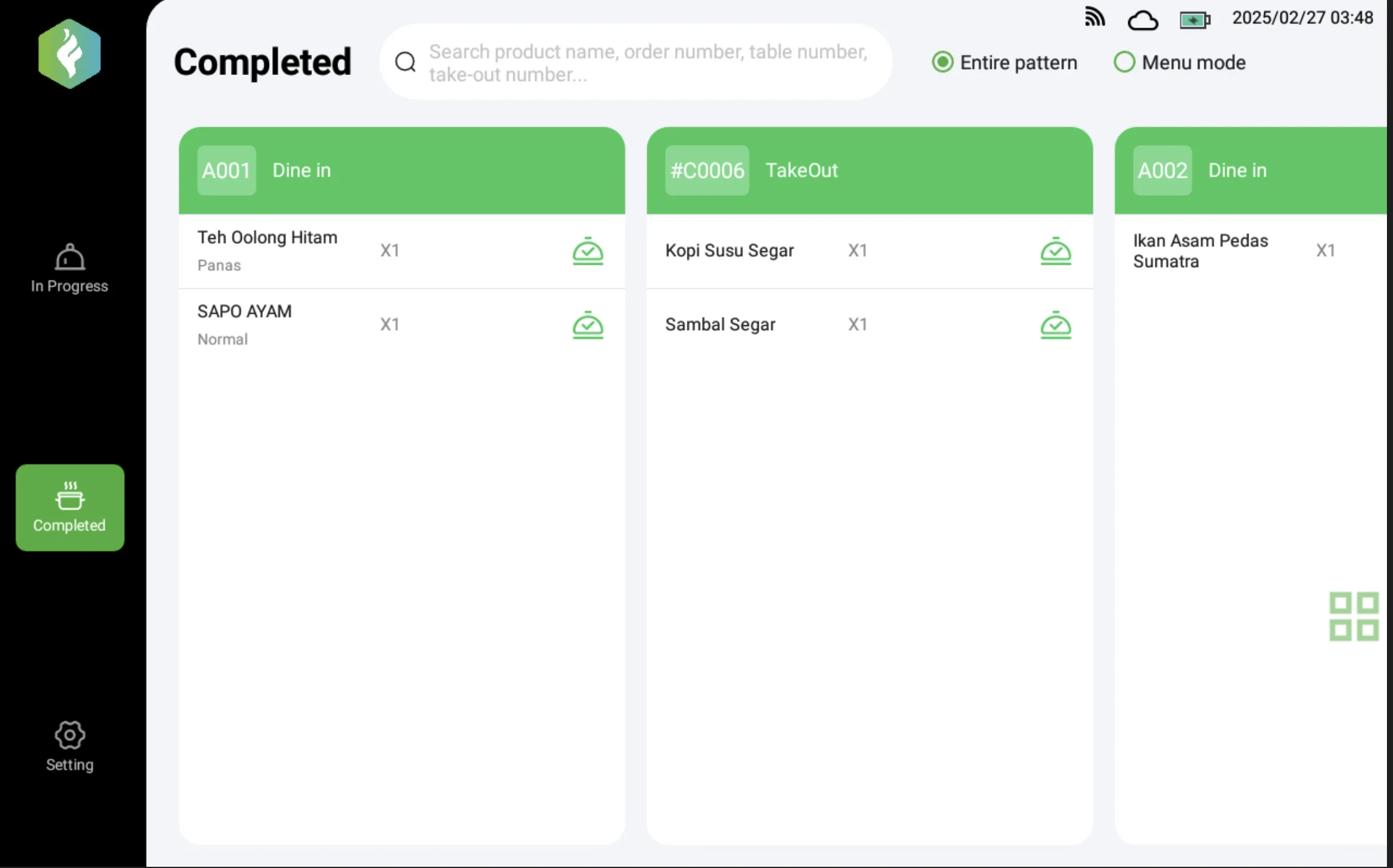
Task: Open the grid layout floating icon
Action: (1354, 616)
